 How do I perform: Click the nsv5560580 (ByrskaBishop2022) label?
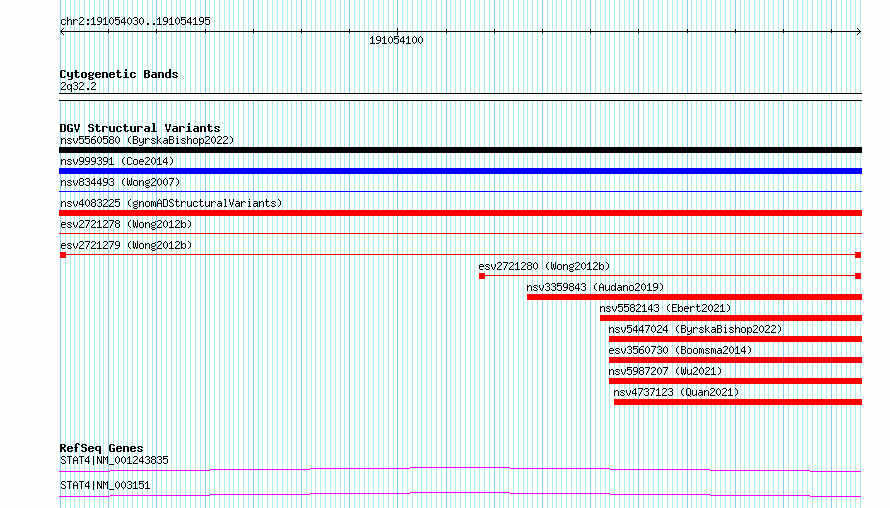[x=147, y=140]
